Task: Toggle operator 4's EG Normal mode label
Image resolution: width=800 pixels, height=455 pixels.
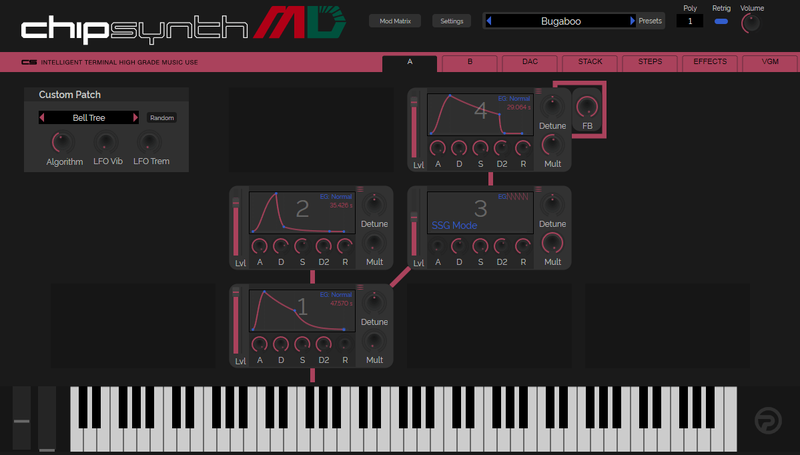Action: pos(519,99)
